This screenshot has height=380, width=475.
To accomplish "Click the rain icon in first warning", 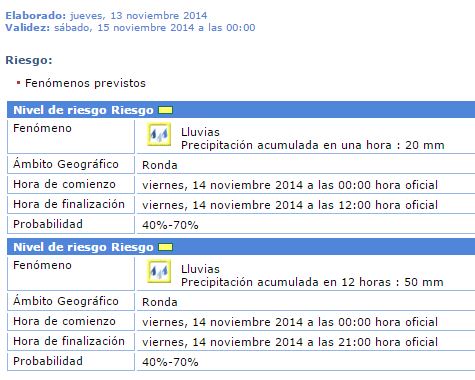I will (x=159, y=134).
